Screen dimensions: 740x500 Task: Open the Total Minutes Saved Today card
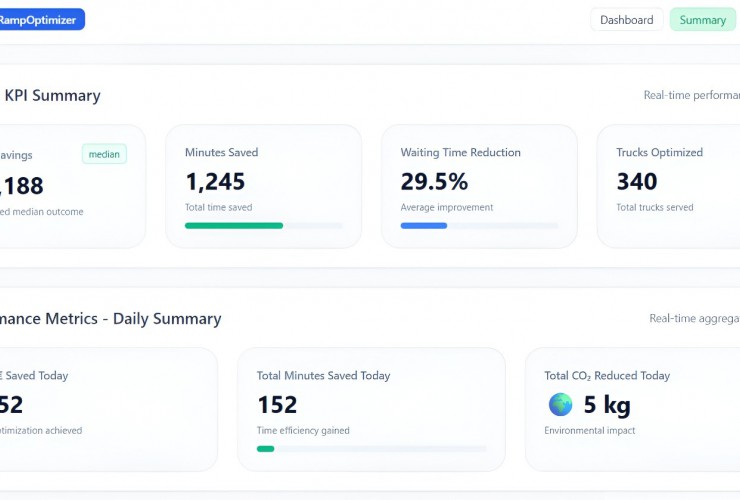[371, 409]
